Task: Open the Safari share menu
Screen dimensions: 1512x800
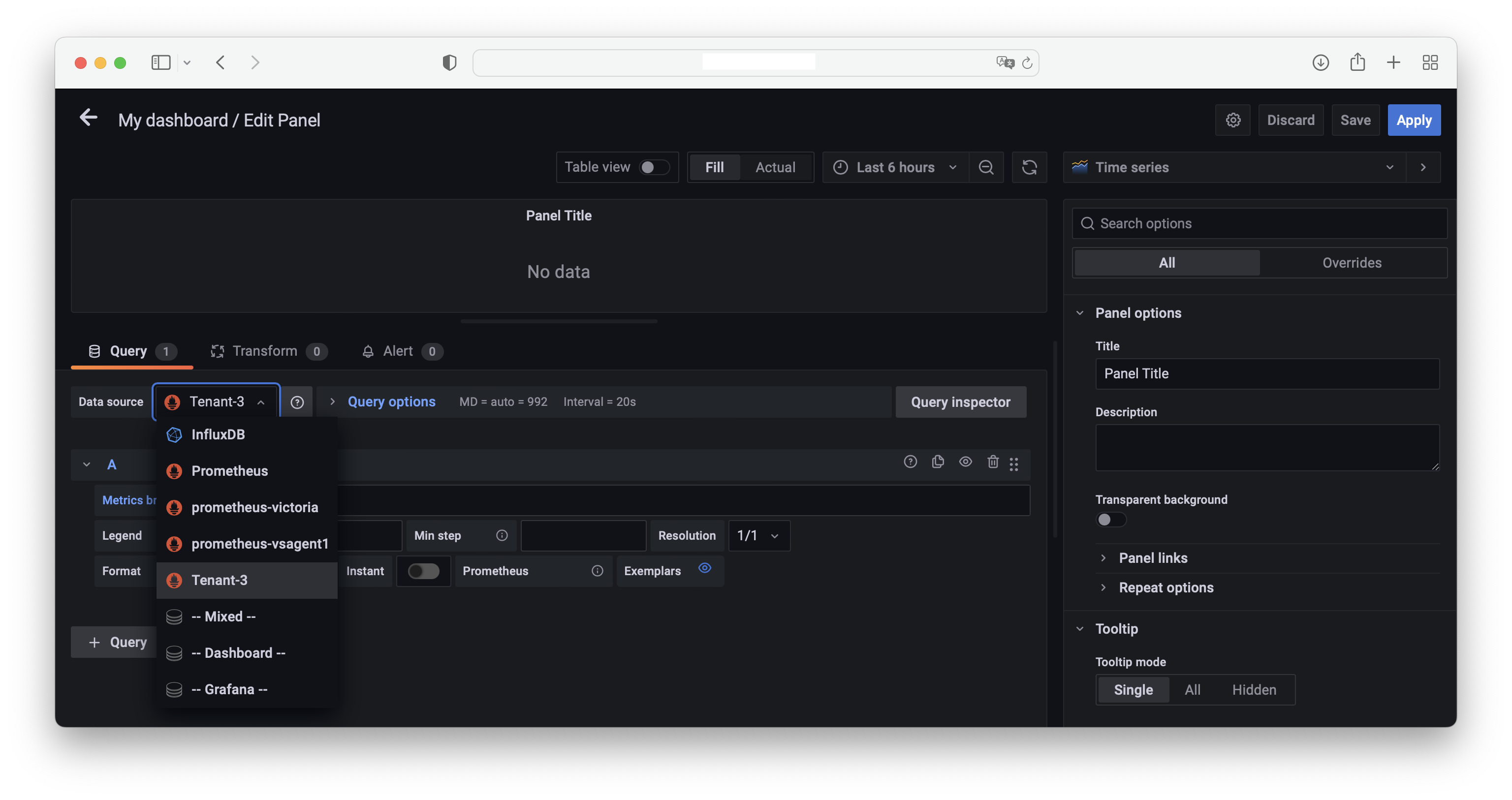Action: (1357, 62)
